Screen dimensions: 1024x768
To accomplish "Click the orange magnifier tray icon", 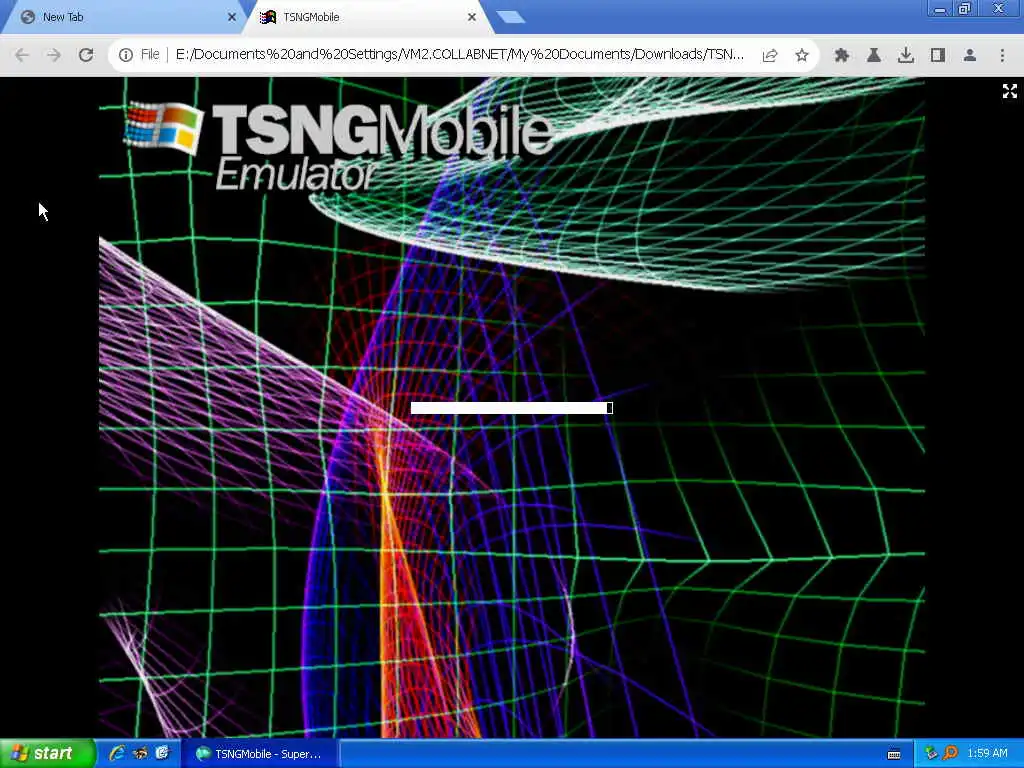I will click(x=950, y=754).
